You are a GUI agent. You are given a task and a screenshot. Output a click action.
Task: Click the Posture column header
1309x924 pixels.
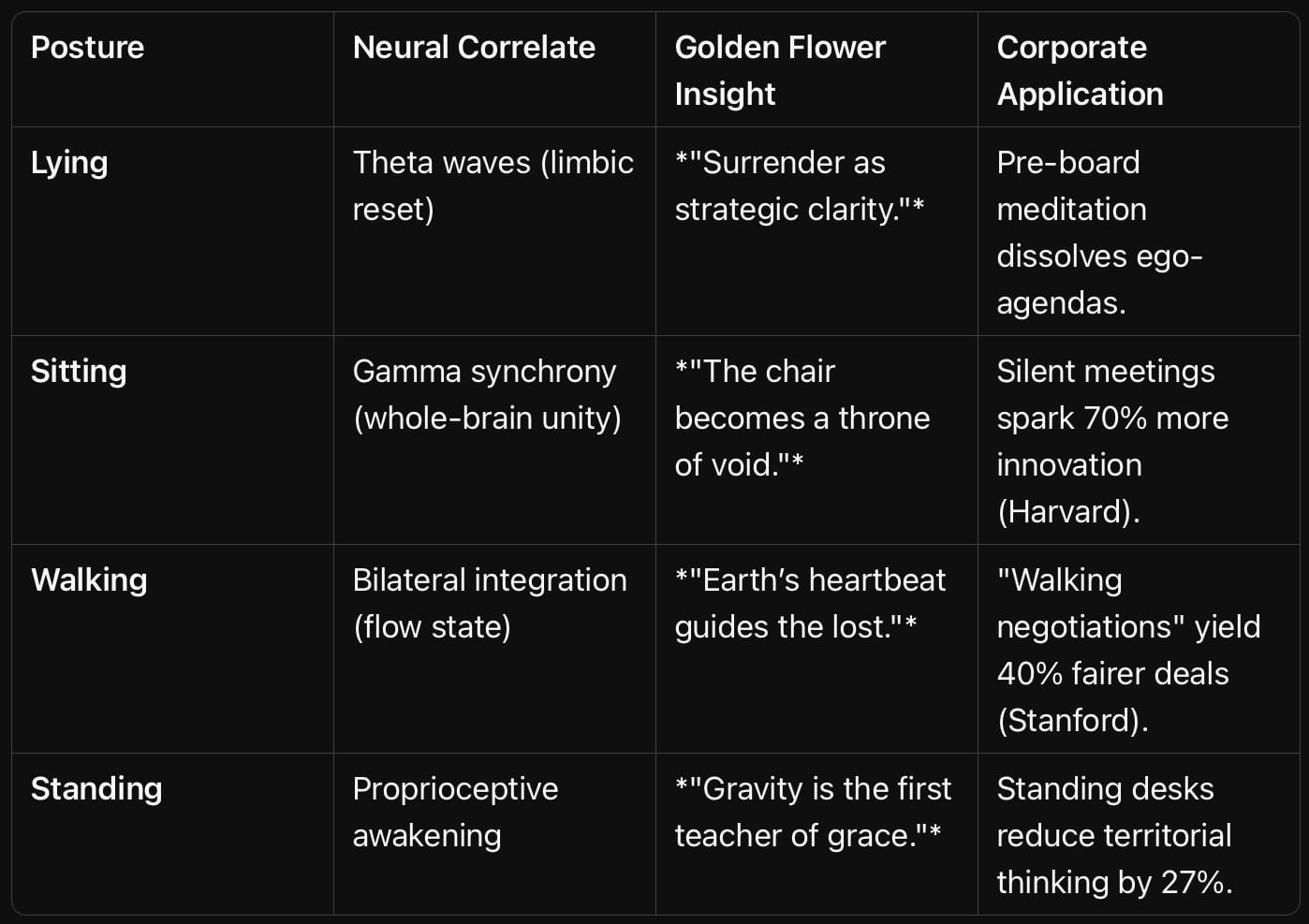click(87, 47)
